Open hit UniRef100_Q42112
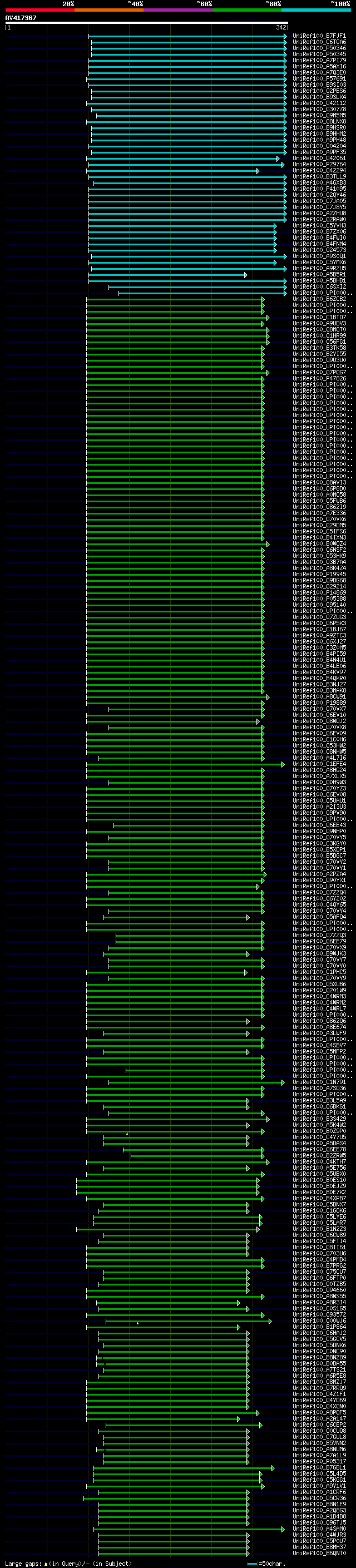Viewport: 356px width, 1568px height. pyautogui.click(x=319, y=103)
